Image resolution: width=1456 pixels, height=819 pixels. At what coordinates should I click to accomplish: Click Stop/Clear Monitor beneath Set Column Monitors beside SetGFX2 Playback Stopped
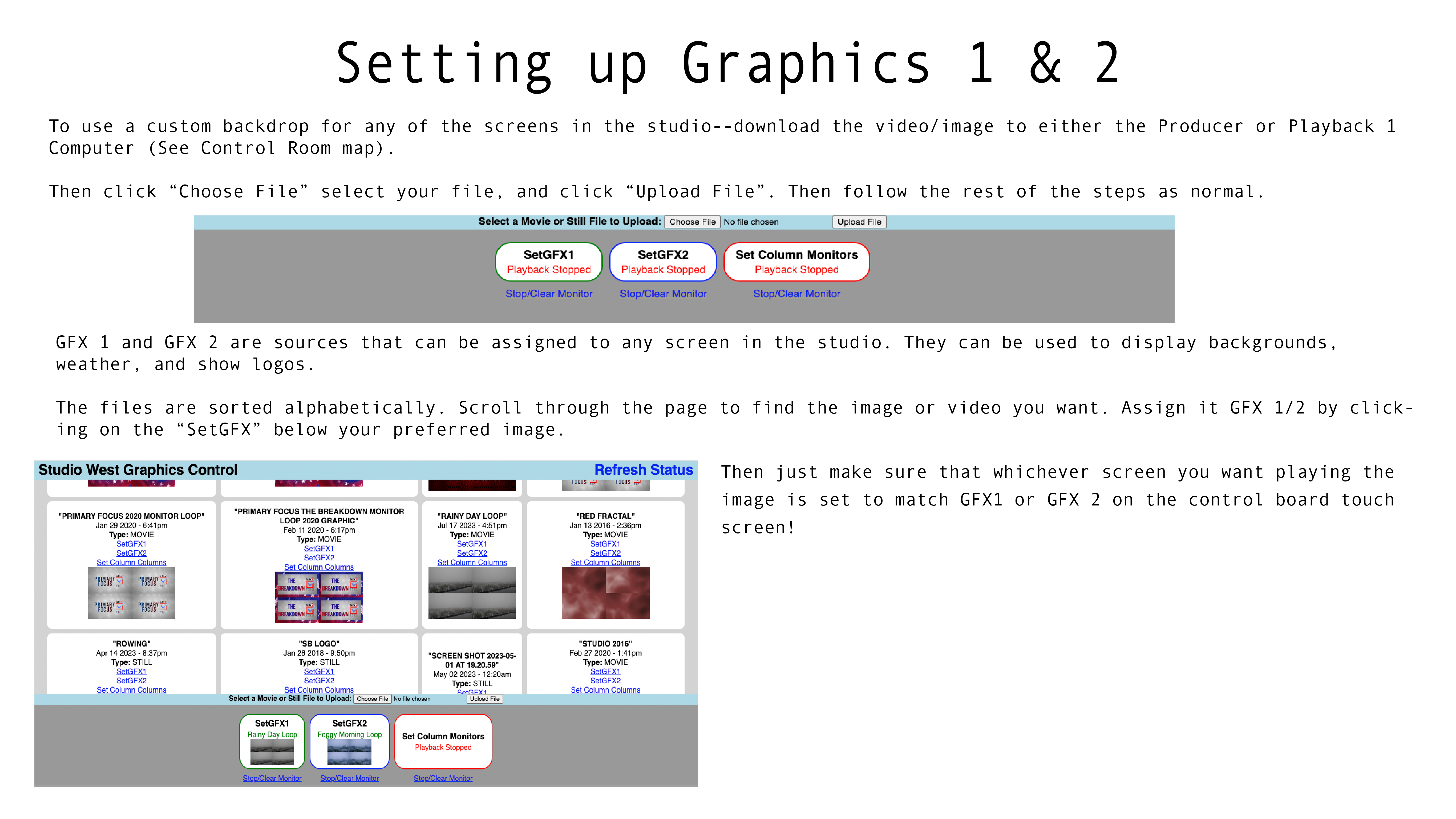796,294
